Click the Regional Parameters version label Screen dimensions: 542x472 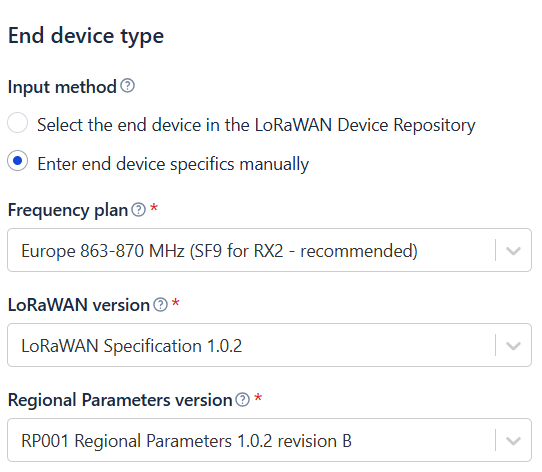click(120, 400)
